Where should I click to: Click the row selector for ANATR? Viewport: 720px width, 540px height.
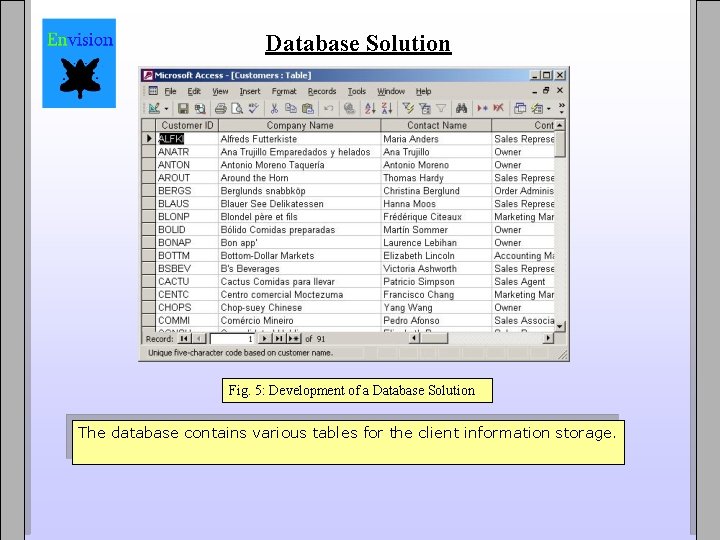[148, 152]
